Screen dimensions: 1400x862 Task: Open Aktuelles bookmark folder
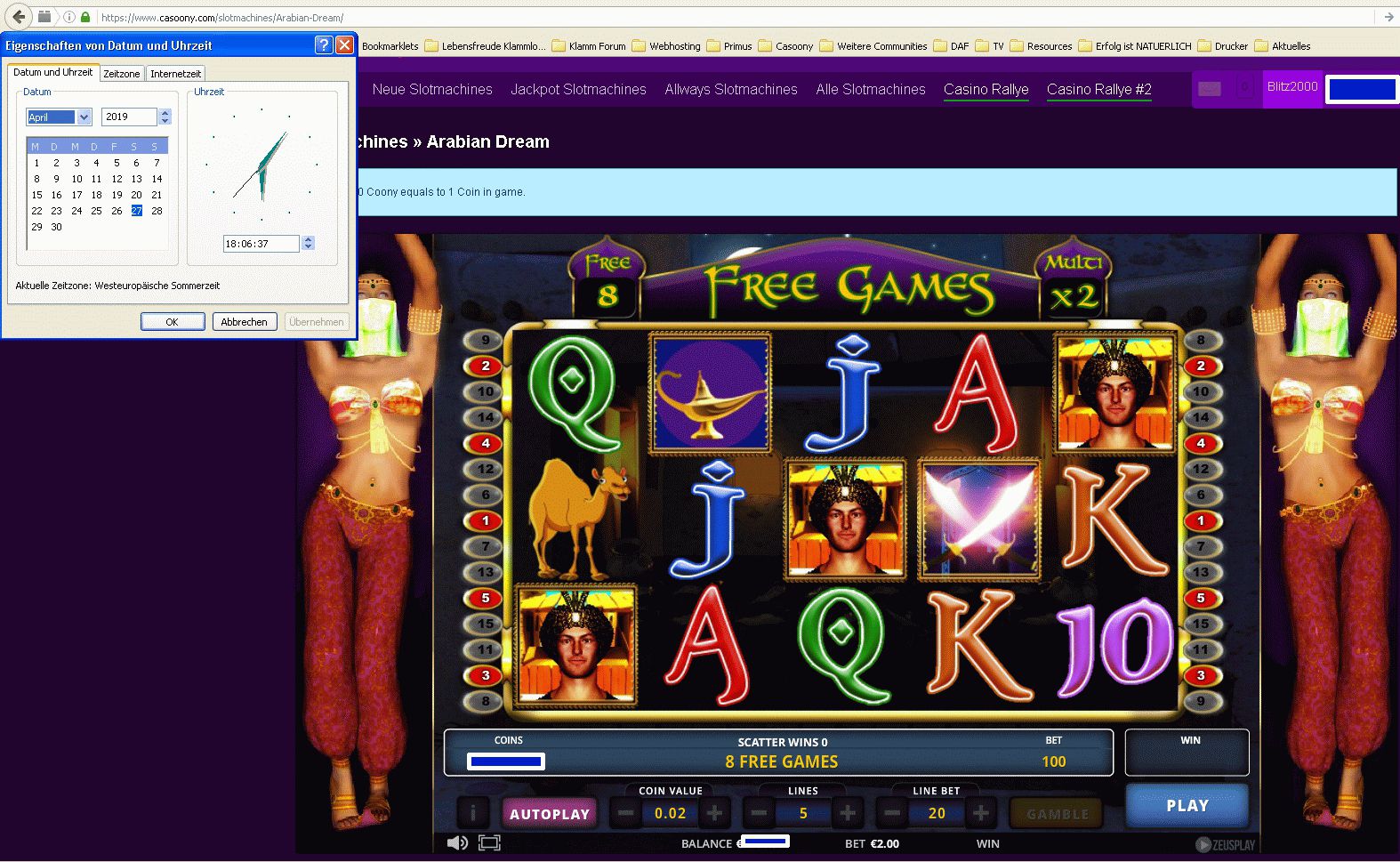click(x=1283, y=46)
